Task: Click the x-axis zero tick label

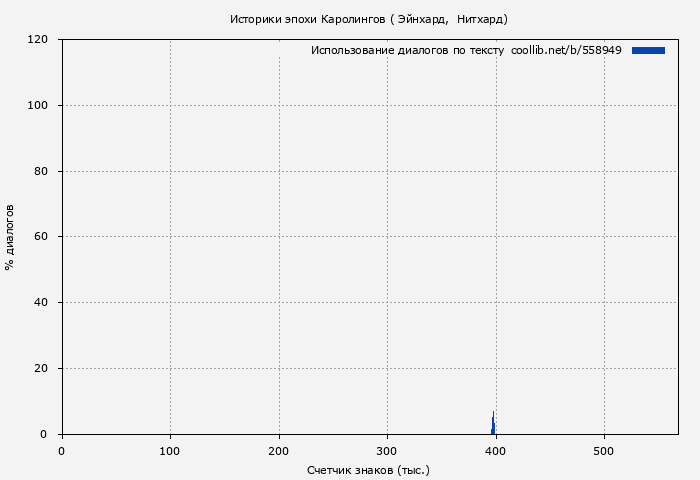Action: [x=62, y=451]
